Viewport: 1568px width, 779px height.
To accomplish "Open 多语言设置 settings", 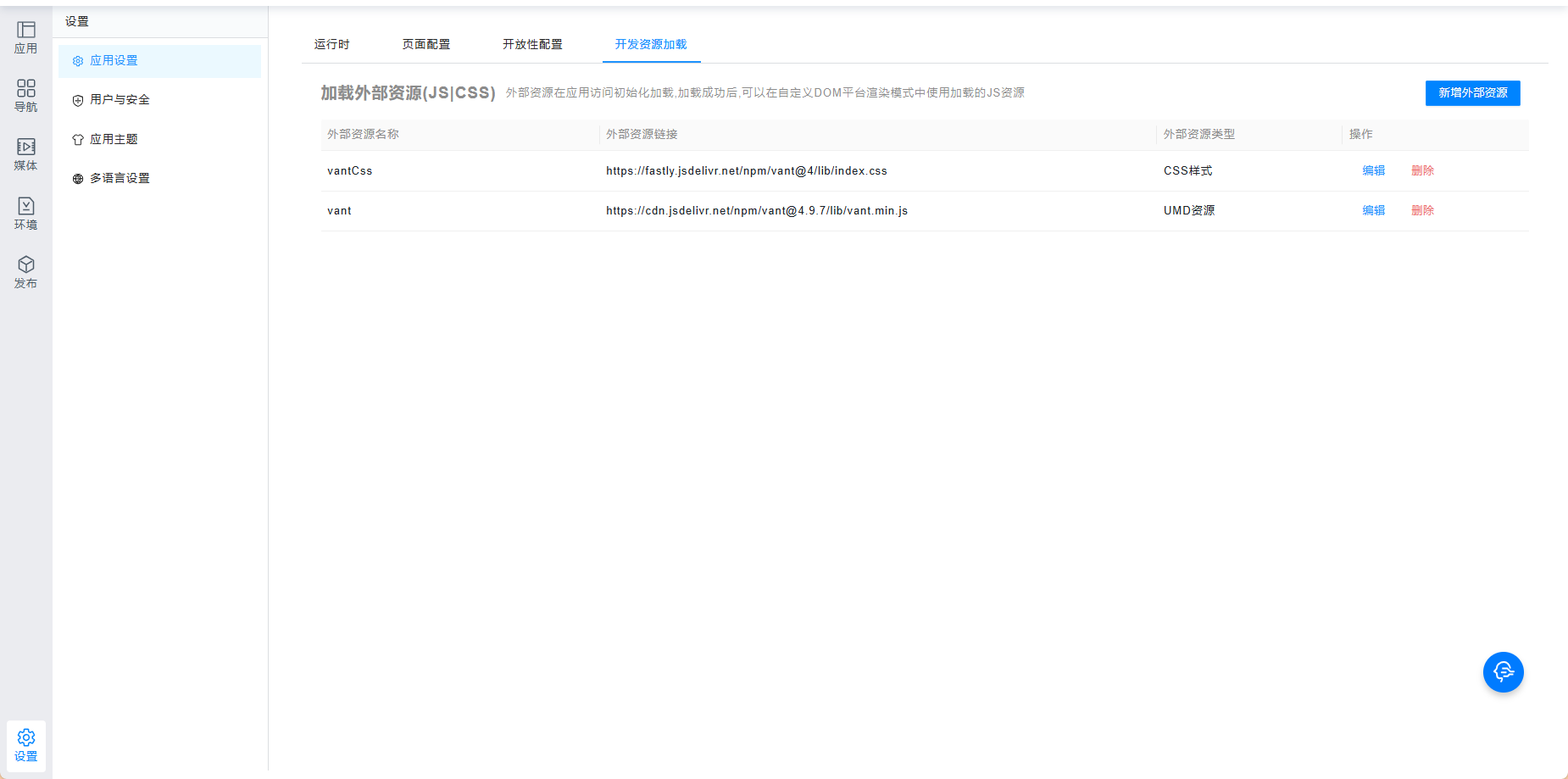I will [159, 178].
